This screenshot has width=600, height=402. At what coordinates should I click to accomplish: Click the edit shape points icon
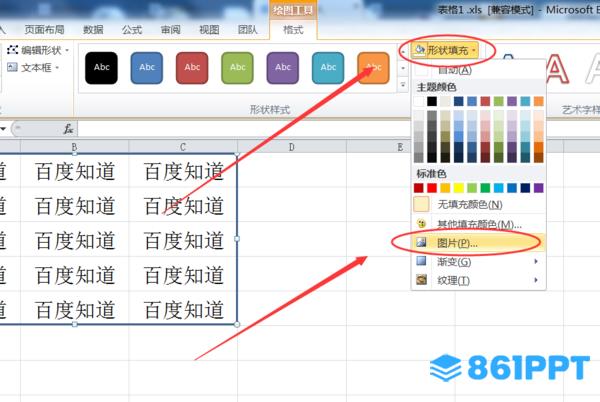click(x=13, y=50)
